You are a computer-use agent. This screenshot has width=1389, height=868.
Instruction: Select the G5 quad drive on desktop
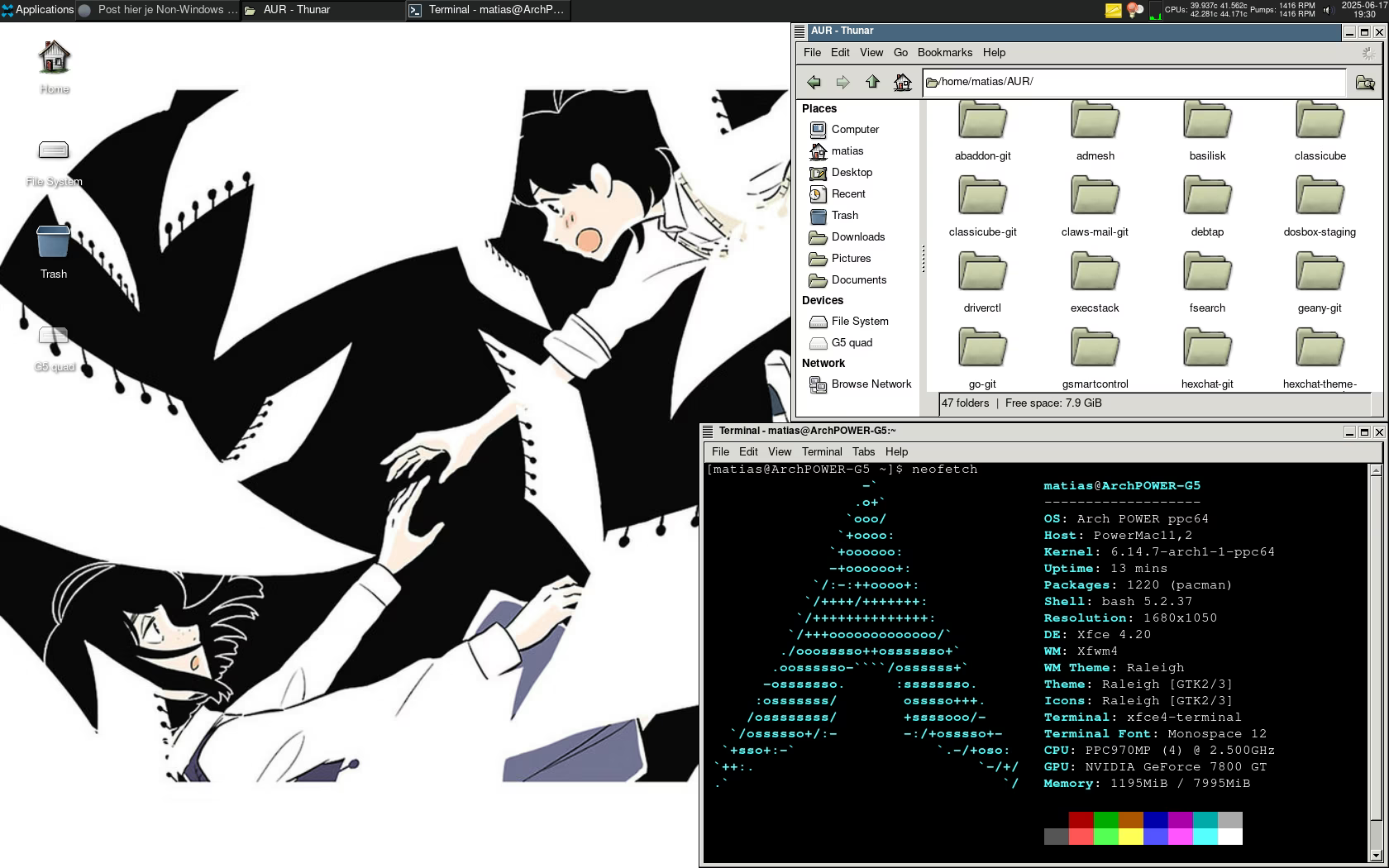(x=54, y=348)
